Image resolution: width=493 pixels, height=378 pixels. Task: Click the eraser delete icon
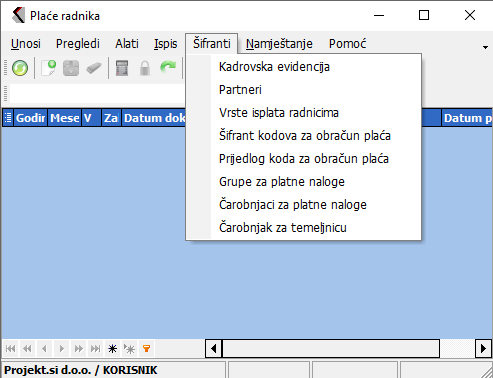[x=94, y=68]
